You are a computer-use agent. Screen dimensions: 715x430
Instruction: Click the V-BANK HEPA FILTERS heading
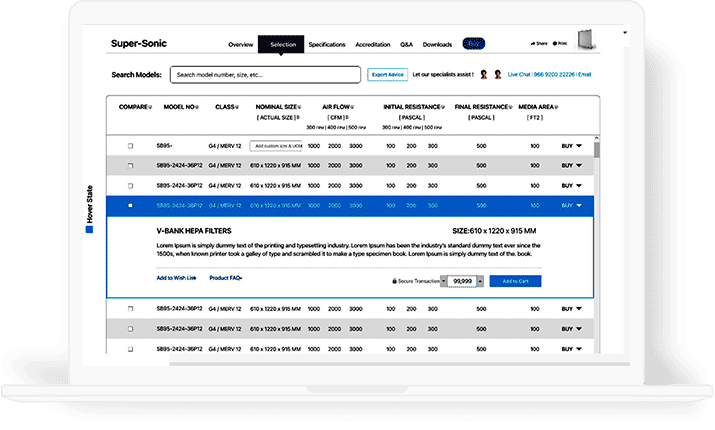click(194, 231)
